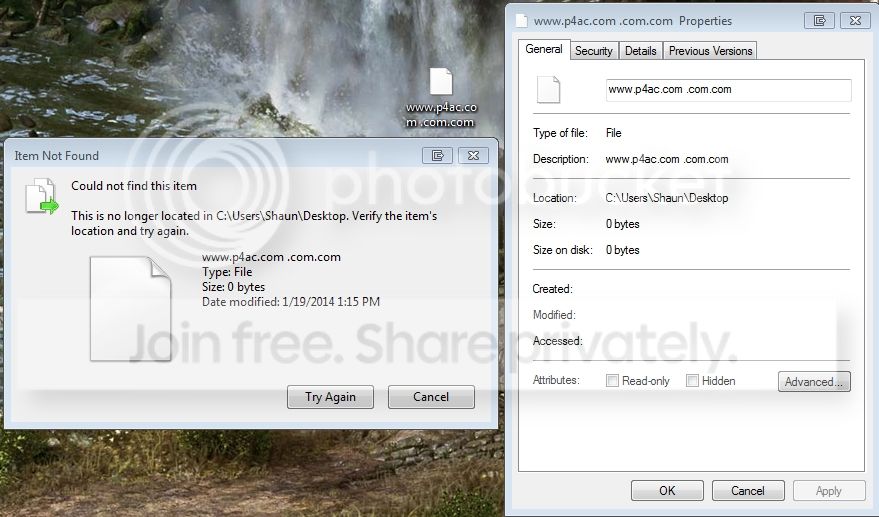This screenshot has width=879, height=517.
Task: Click Cancel in the Properties window
Action: pyautogui.click(x=748, y=491)
